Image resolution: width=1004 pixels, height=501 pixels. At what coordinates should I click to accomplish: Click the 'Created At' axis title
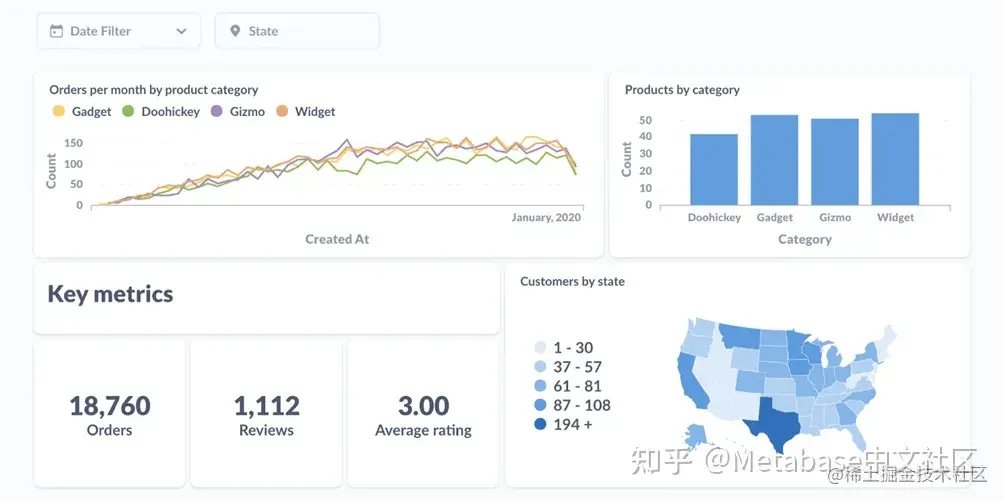pos(337,239)
